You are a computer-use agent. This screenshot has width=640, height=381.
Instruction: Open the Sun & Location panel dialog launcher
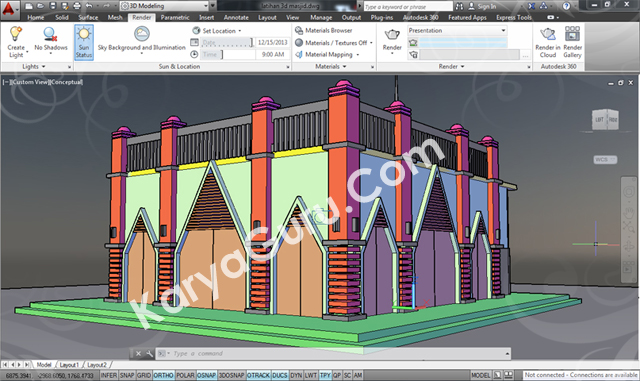point(288,67)
